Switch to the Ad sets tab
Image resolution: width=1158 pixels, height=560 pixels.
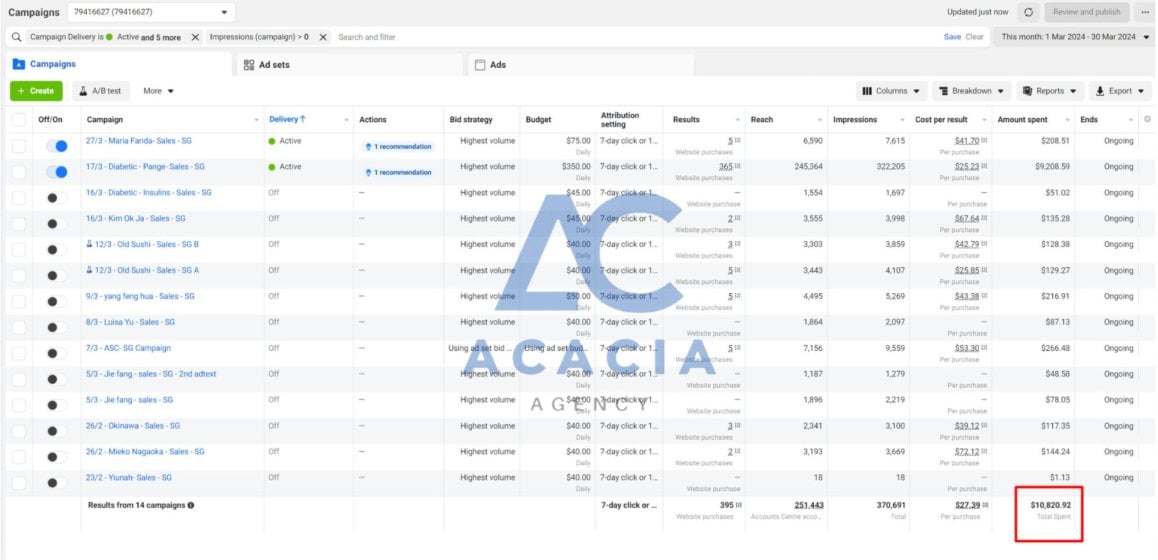coord(348,65)
